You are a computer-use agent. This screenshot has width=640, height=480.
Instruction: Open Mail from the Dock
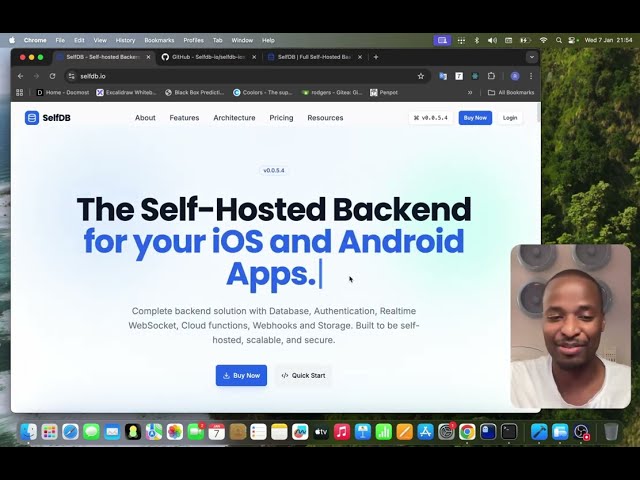click(112, 432)
